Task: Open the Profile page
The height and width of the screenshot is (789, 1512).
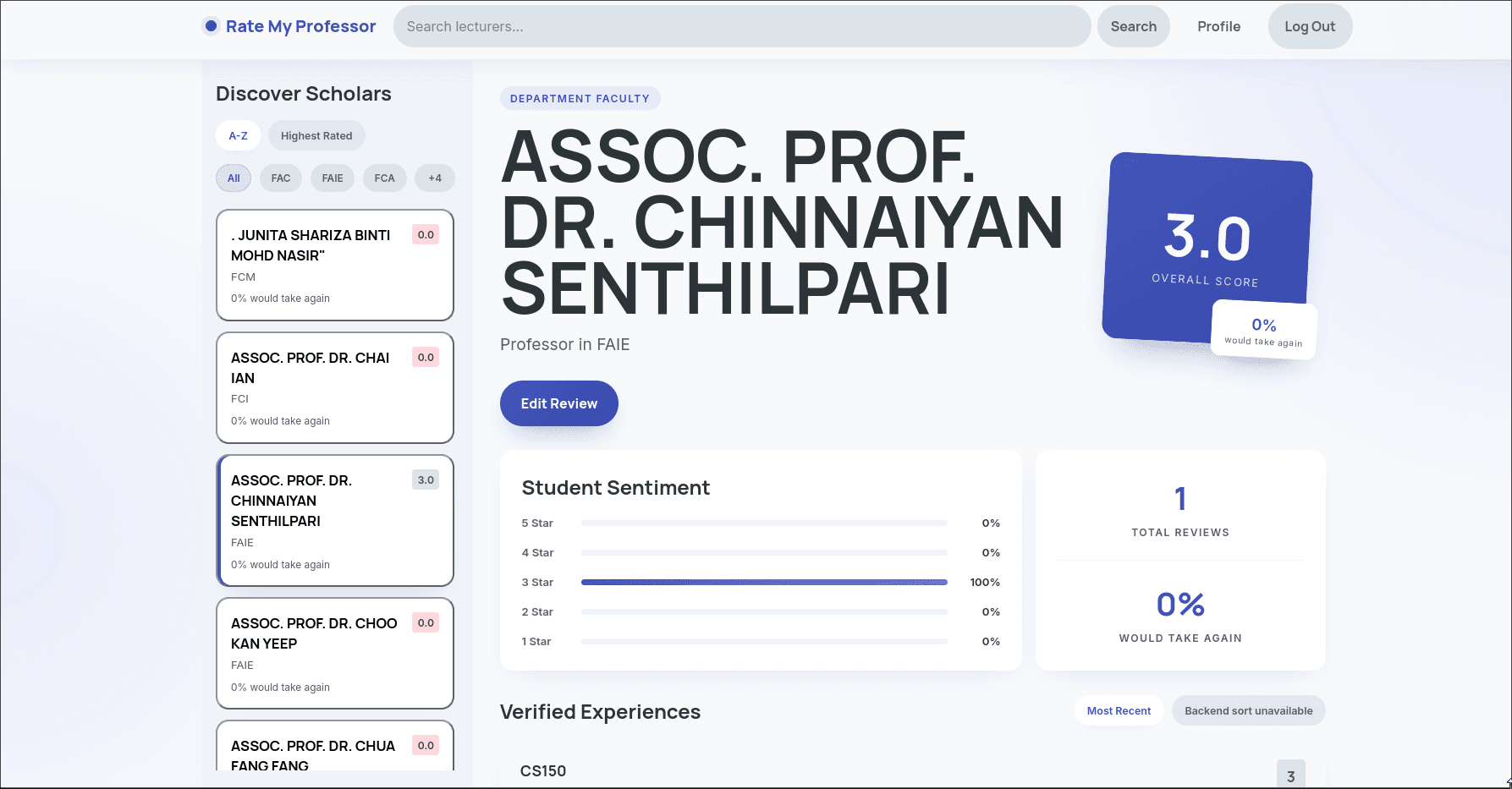Action: pyautogui.click(x=1218, y=26)
